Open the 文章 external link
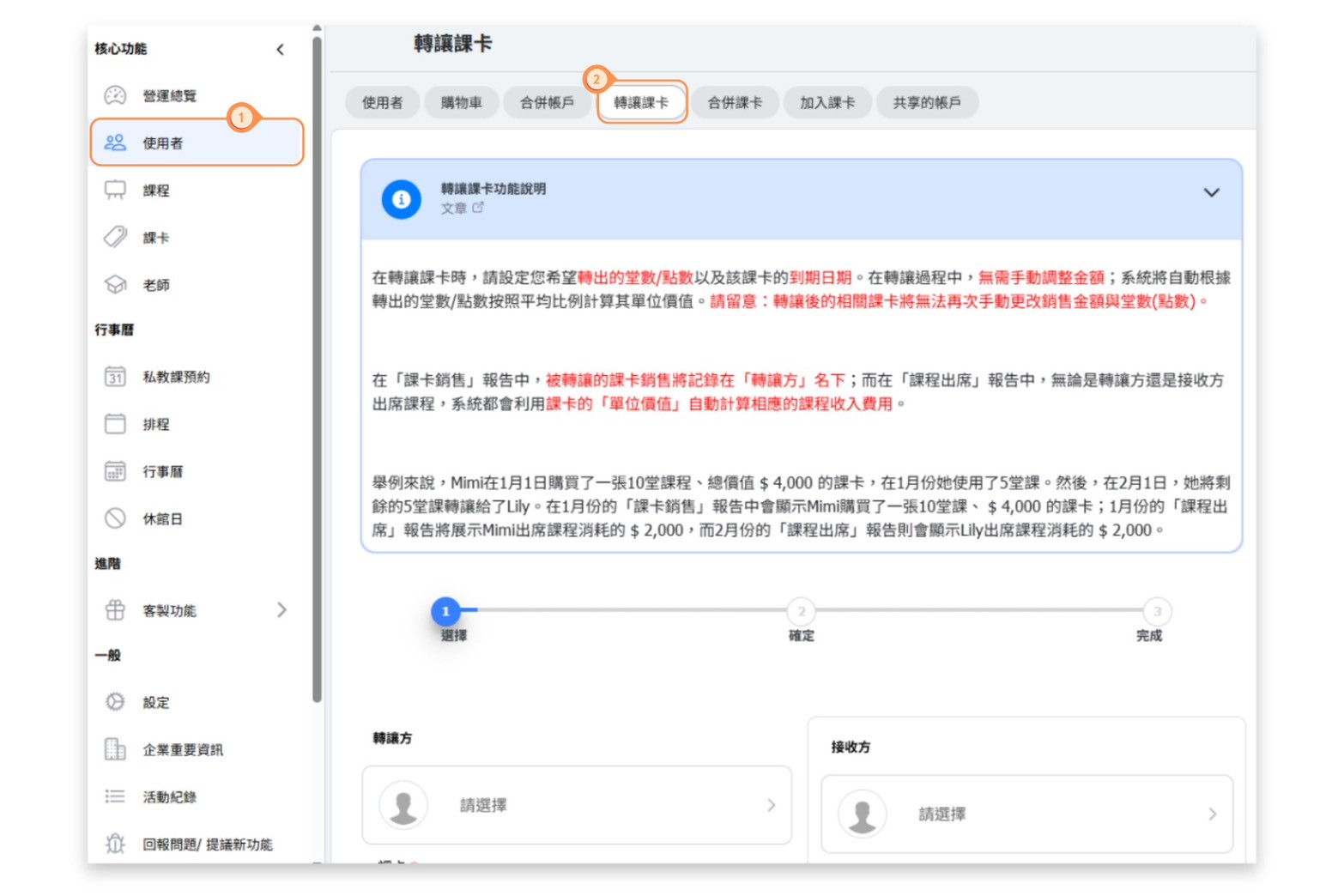 click(463, 209)
